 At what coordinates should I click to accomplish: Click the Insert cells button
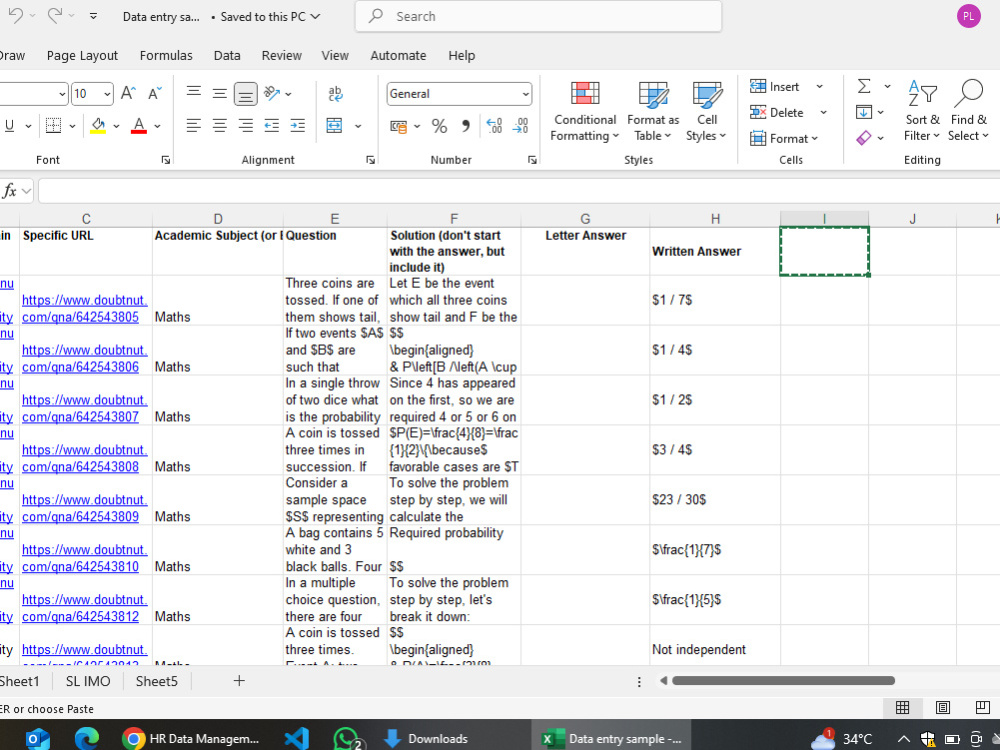(775, 87)
